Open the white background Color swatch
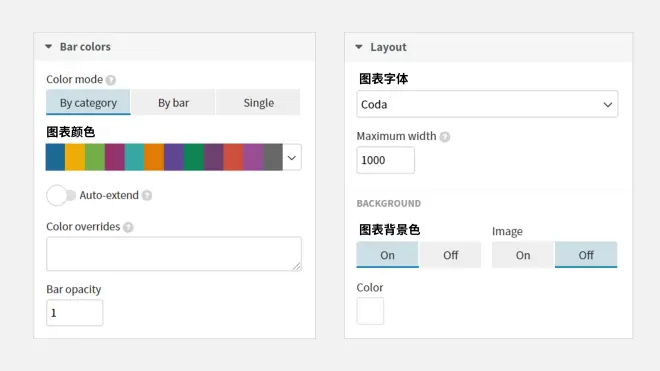 click(x=370, y=311)
